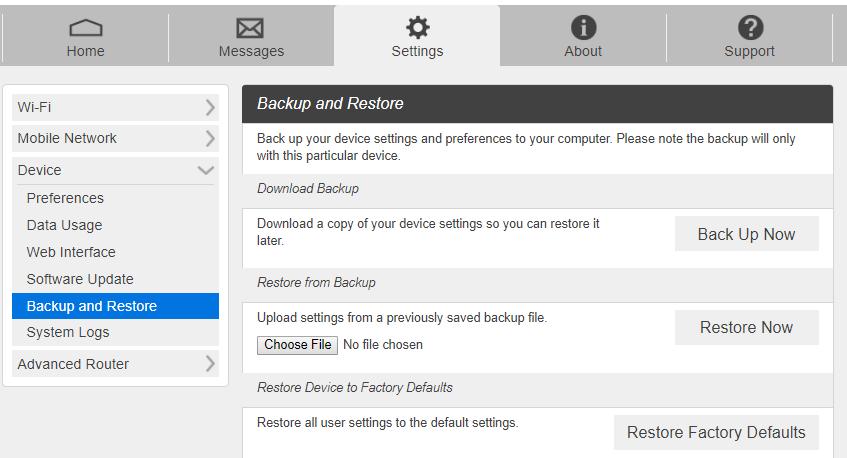This screenshot has height=458, width=847.
Task: Click the Restore Now button
Action: tap(746, 327)
